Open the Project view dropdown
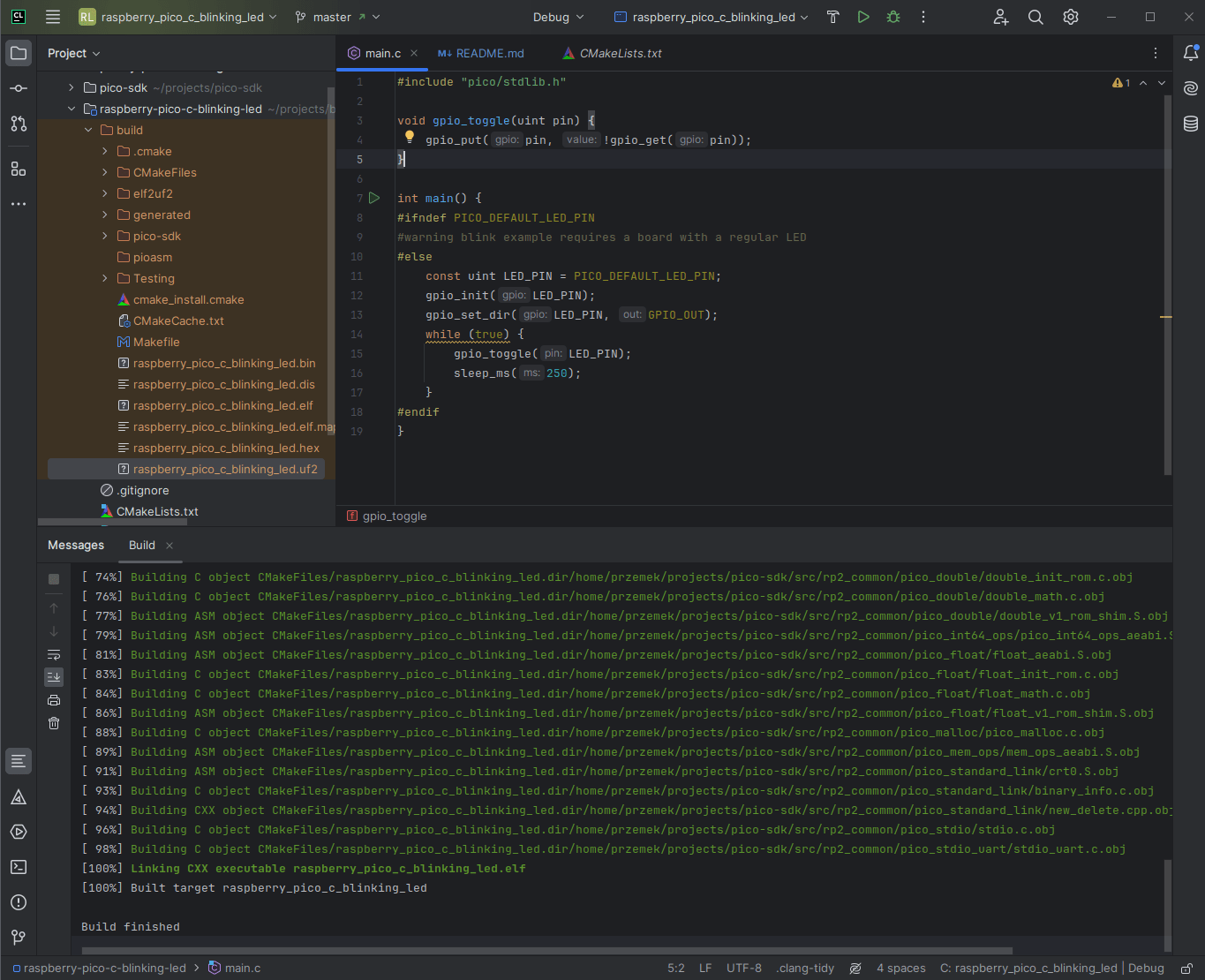The width and height of the screenshot is (1205, 980). click(74, 53)
